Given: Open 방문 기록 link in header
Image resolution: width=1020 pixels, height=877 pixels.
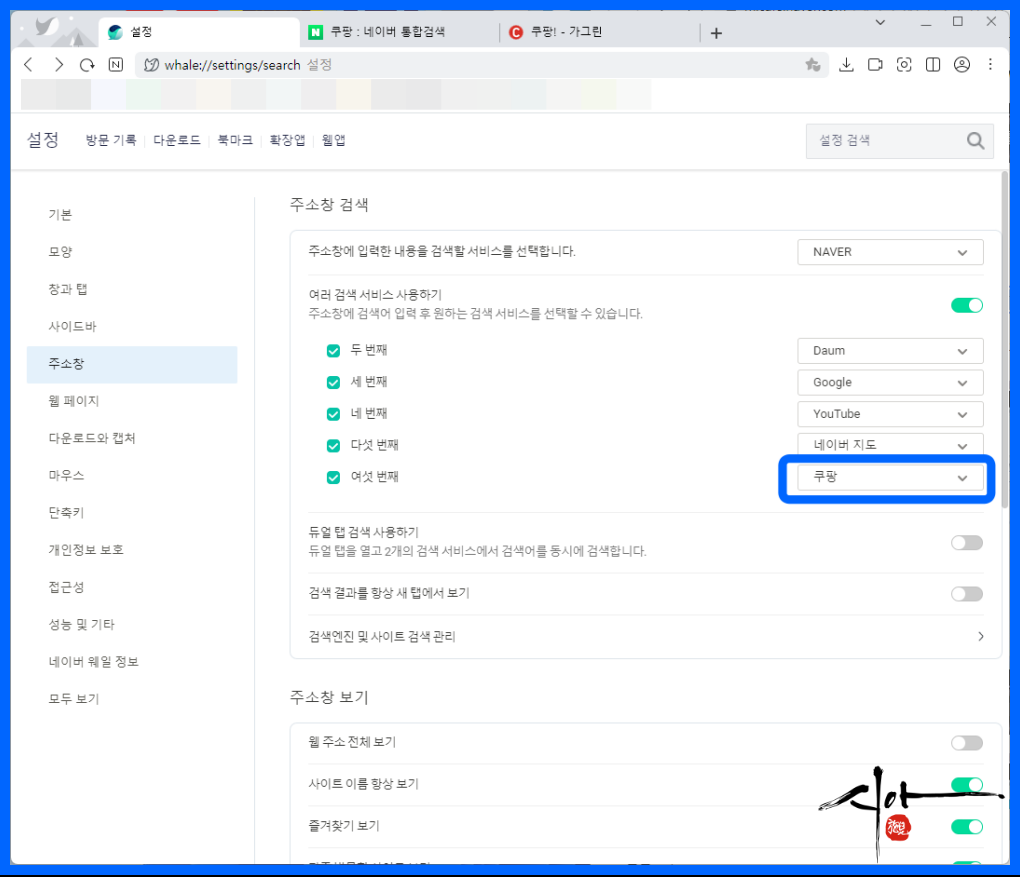Looking at the screenshot, I should click(x=111, y=141).
